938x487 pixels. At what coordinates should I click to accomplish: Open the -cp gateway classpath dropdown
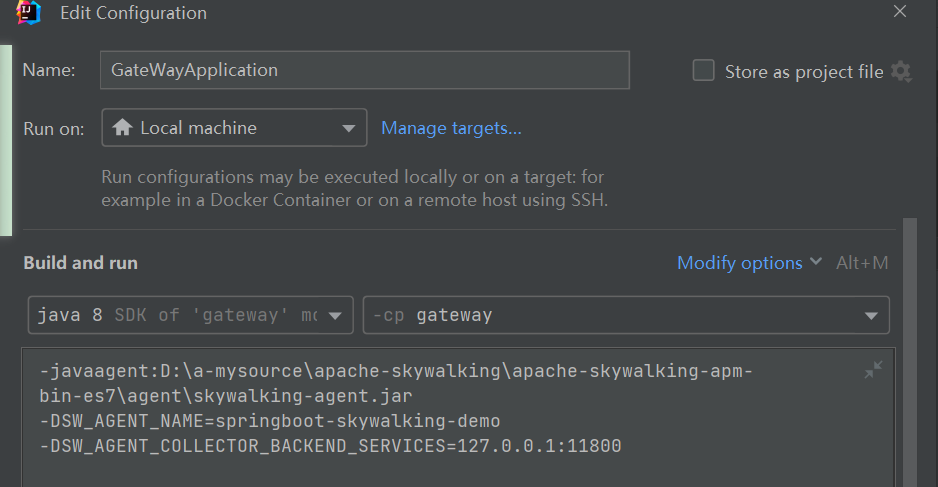pyautogui.click(x=626, y=315)
